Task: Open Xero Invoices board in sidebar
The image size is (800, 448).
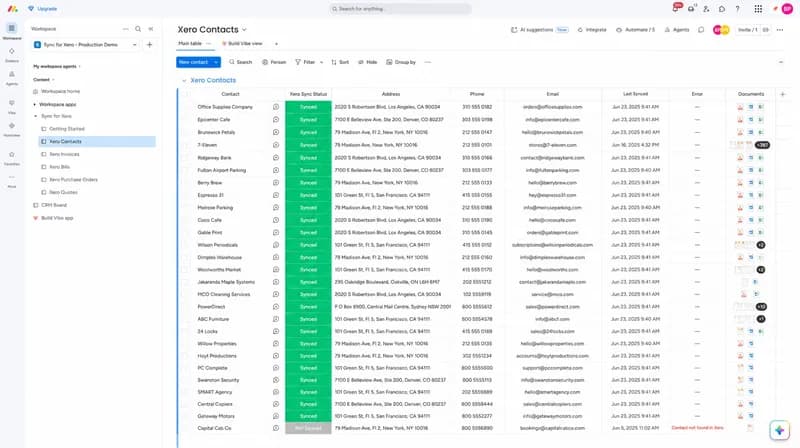Action: 64,154
